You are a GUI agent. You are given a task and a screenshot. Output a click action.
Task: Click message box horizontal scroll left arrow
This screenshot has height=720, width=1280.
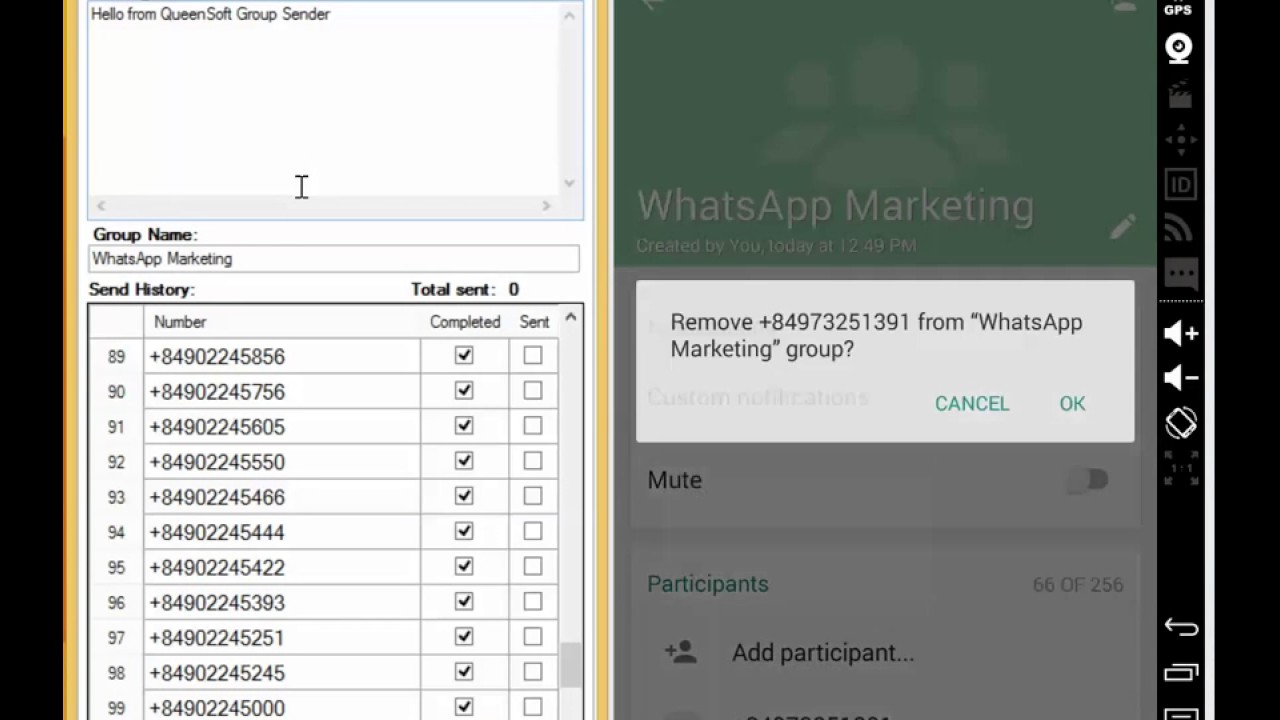pyautogui.click(x=99, y=206)
